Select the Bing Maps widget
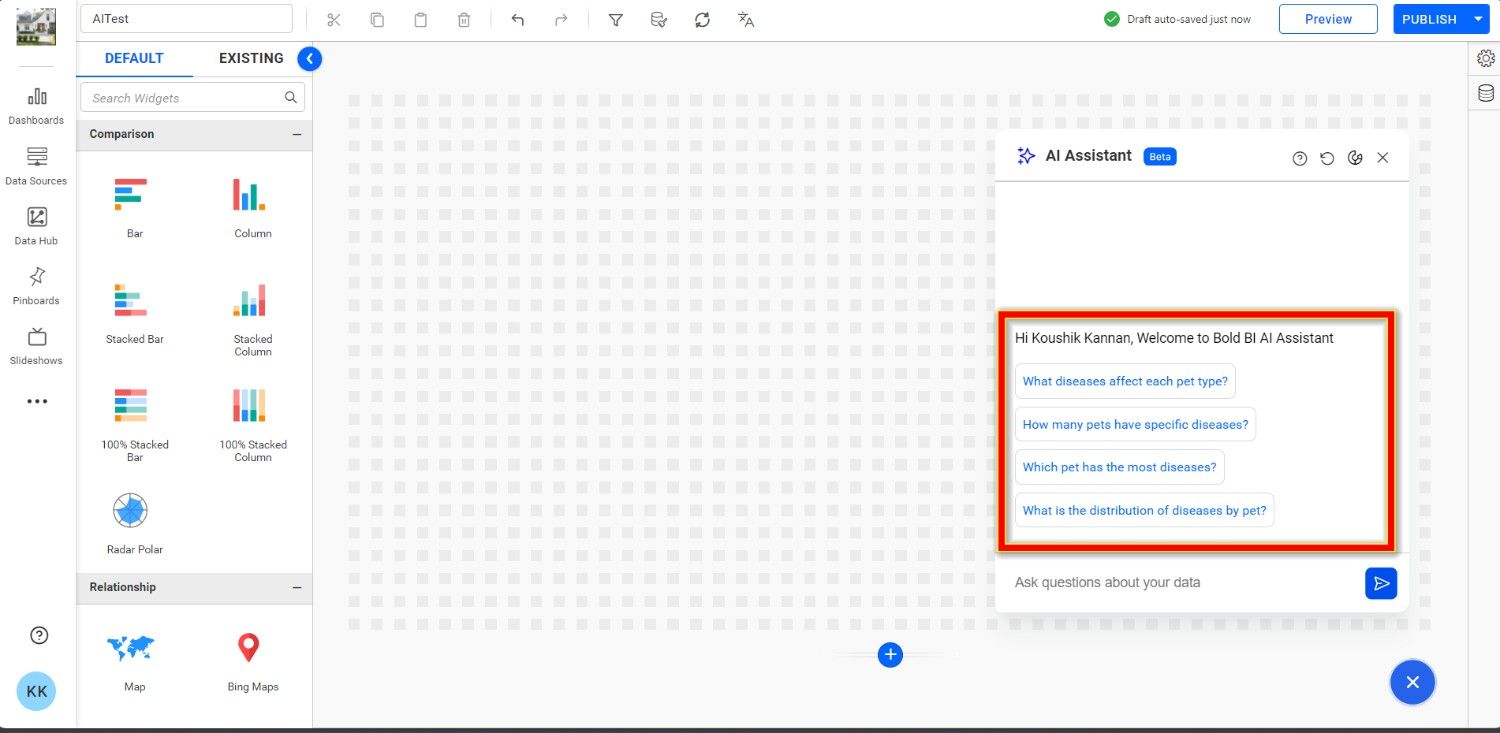 252,660
